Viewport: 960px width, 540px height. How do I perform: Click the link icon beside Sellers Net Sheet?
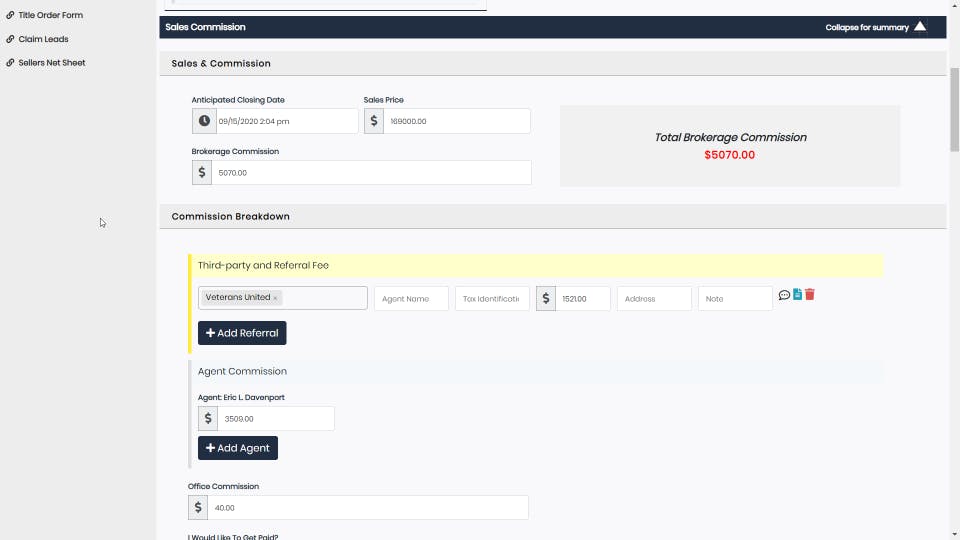tap(10, 62)
